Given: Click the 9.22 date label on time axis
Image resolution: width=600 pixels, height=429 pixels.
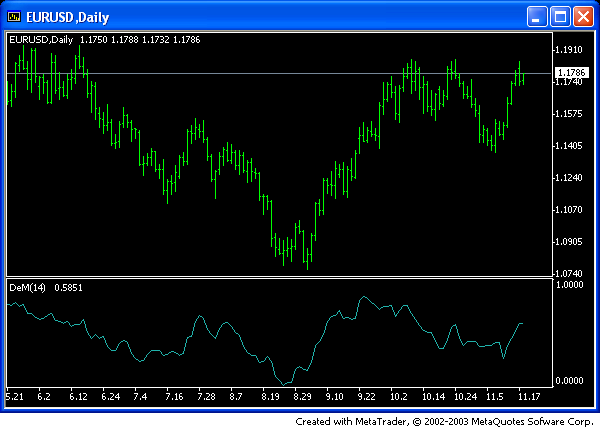Looking at the screenshot, I should 366,396.
